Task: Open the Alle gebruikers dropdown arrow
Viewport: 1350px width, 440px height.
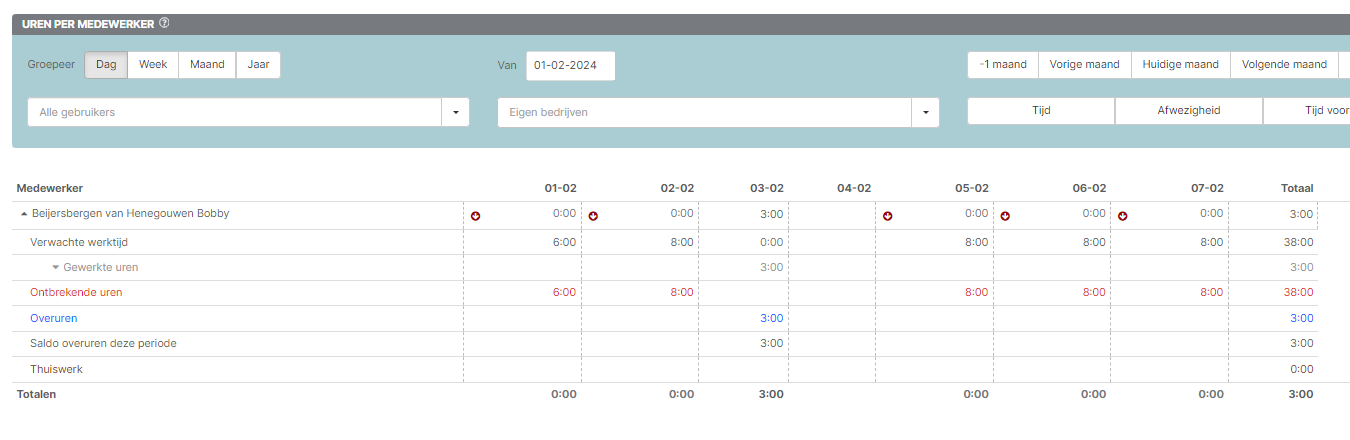Action: pos(455,112)
